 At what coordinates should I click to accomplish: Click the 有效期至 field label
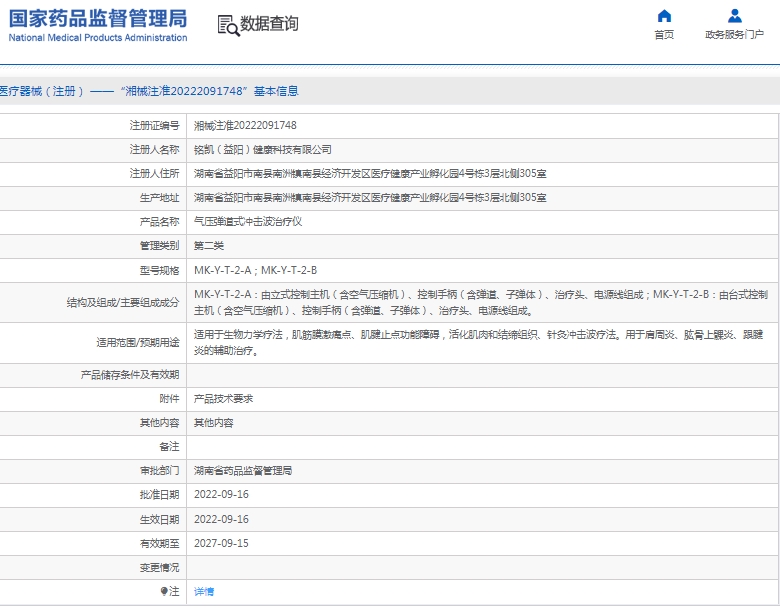coord(159,543)
